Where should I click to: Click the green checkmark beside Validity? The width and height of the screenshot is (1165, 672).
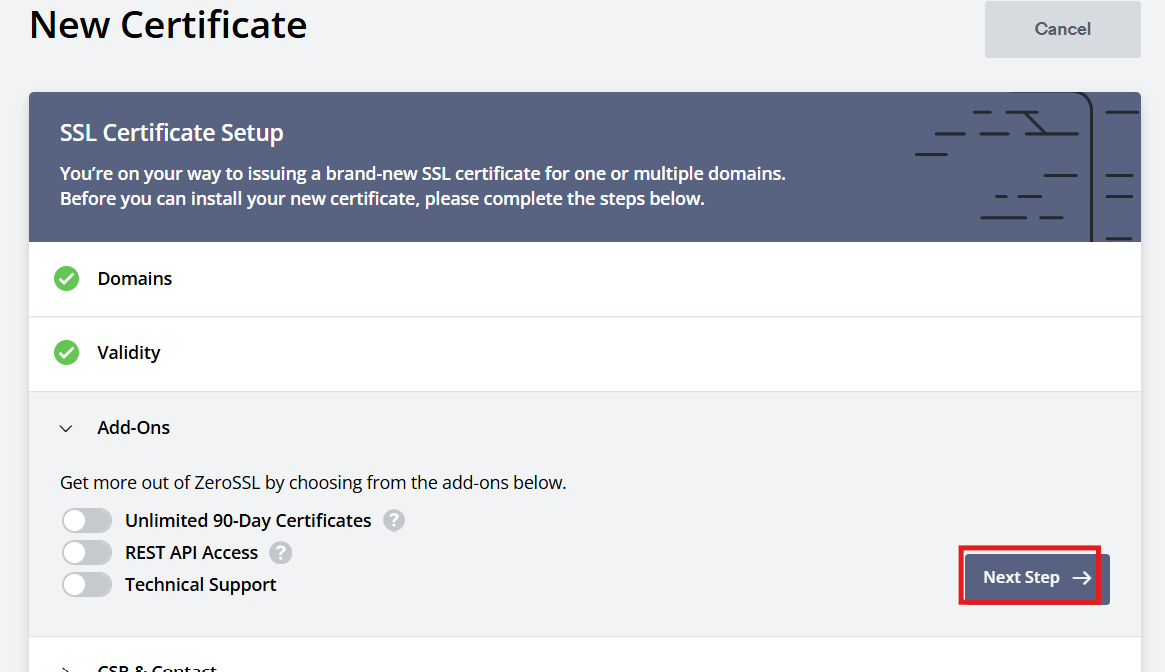tap(66, 352)
